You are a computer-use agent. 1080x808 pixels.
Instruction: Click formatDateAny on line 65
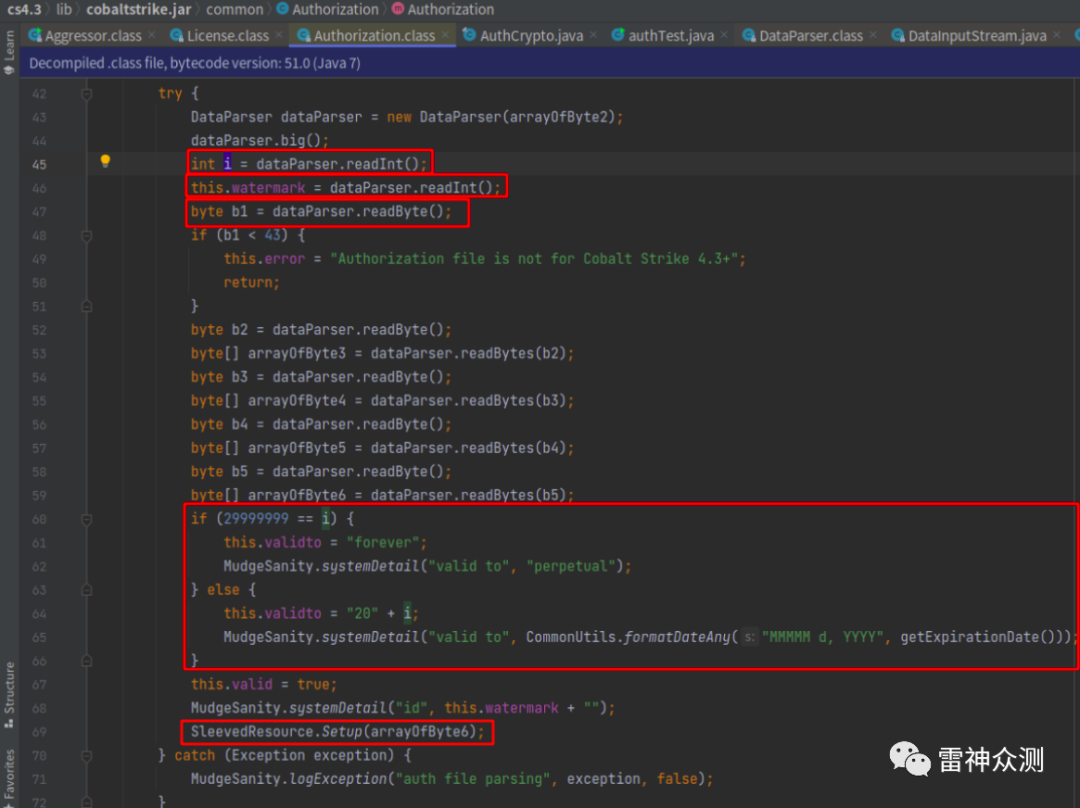point(676,637)
